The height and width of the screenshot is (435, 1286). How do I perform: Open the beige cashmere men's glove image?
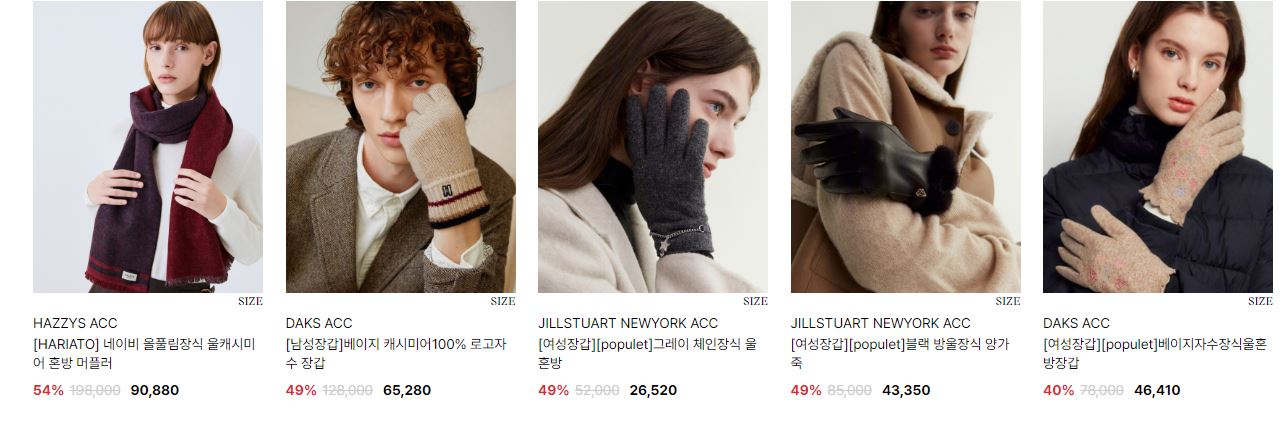tap(401, 146)
